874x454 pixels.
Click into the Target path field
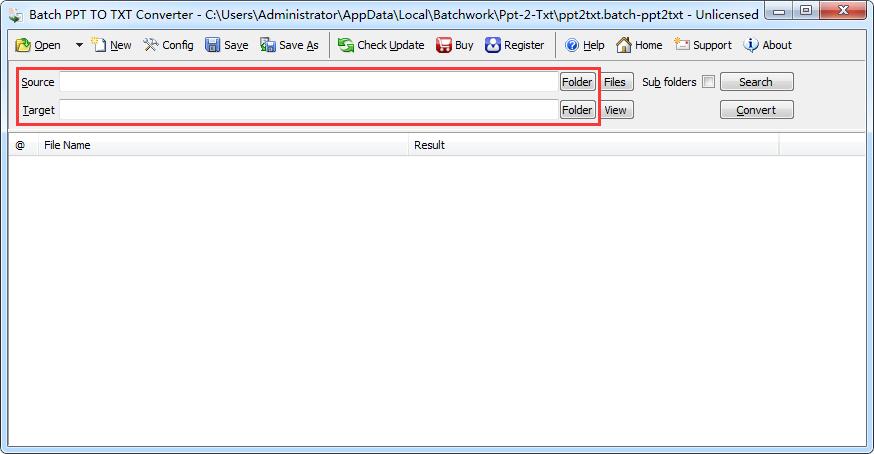click(x=309, y=110)
